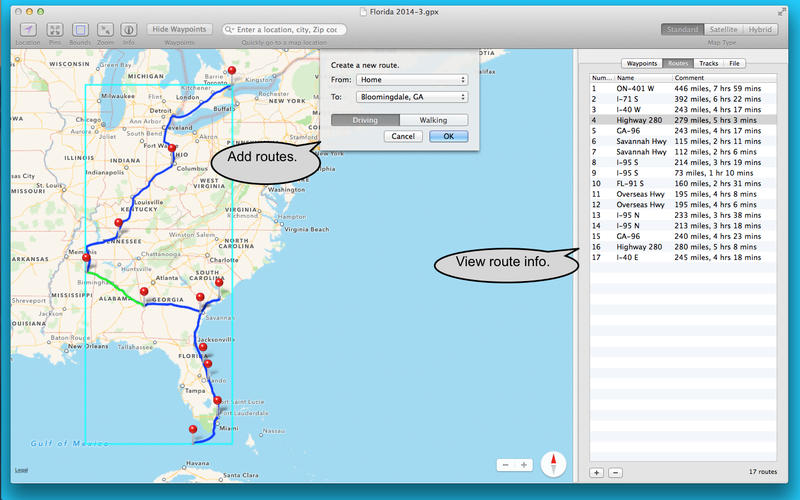The image size is (800, 500).
Task: Select Walking route mode
Action: point(434,120)
